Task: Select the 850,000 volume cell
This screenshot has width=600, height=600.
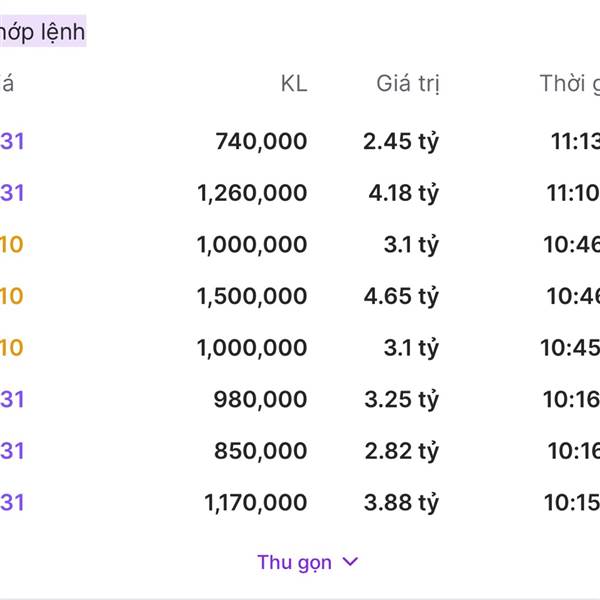Action: pyautogui.click(x=261, y=451)
